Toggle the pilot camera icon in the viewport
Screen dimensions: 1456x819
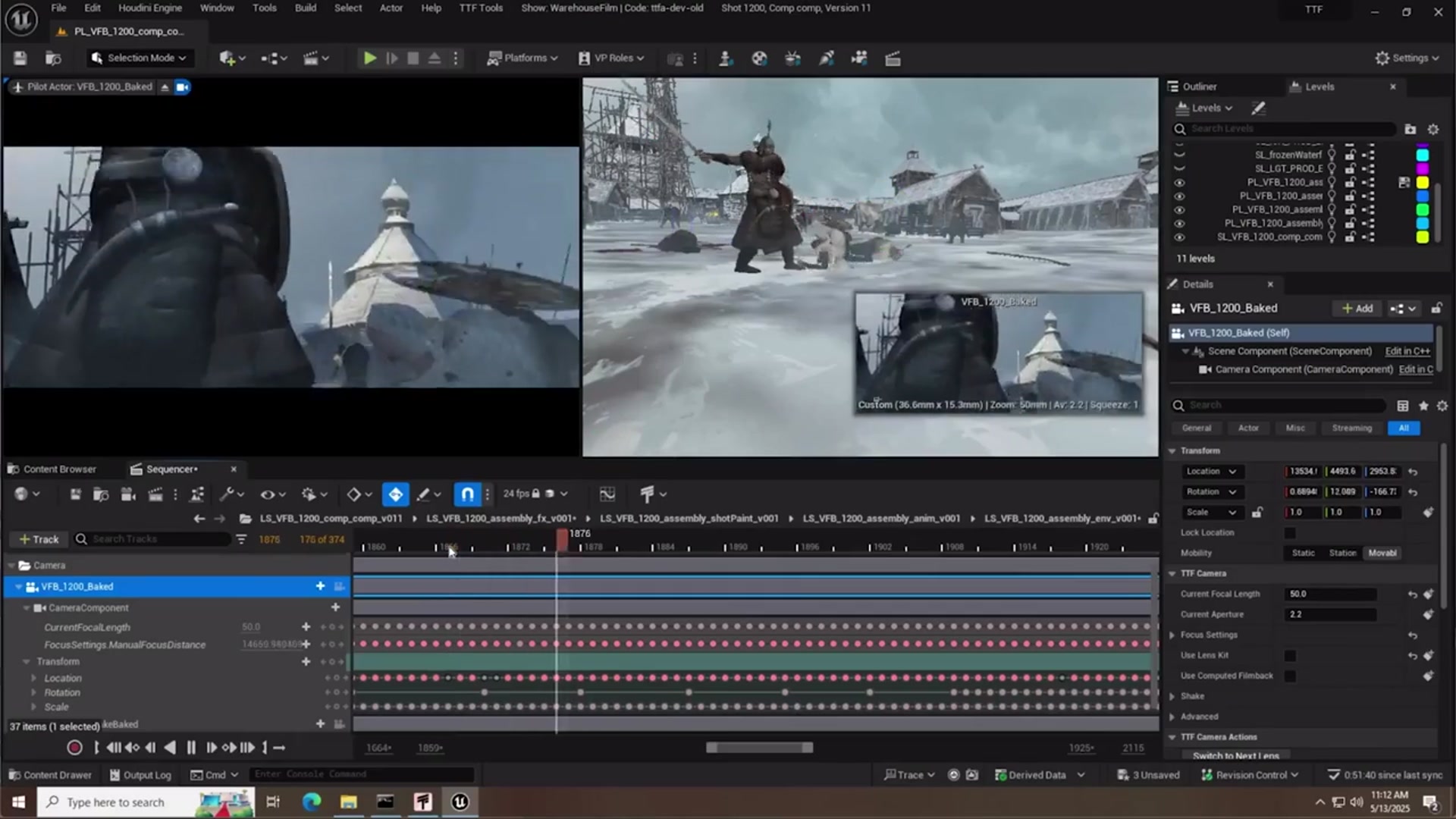click(182, 87)
